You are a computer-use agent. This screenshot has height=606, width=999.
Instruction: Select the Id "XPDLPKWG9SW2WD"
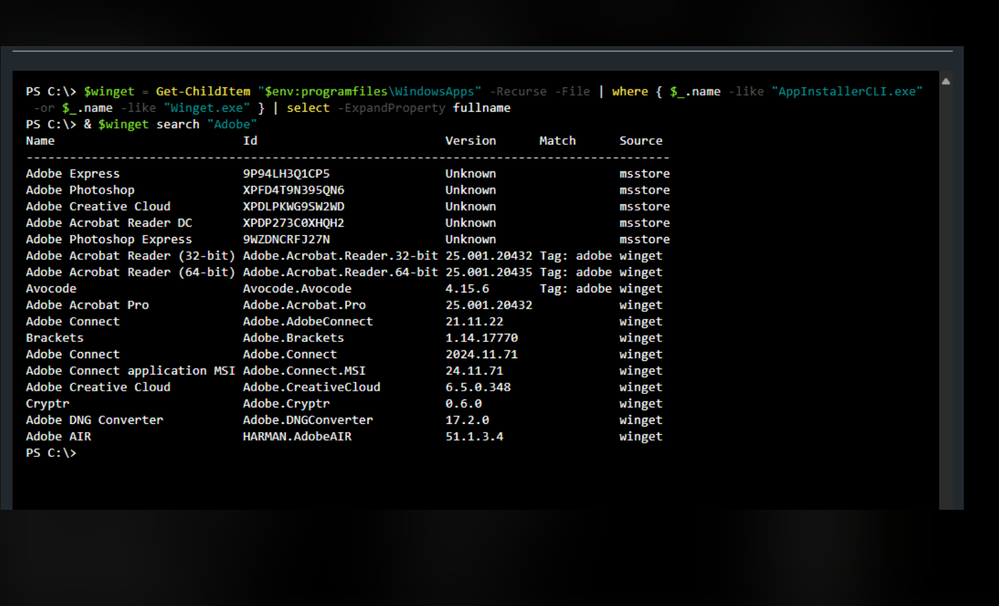tap(294, 206)
